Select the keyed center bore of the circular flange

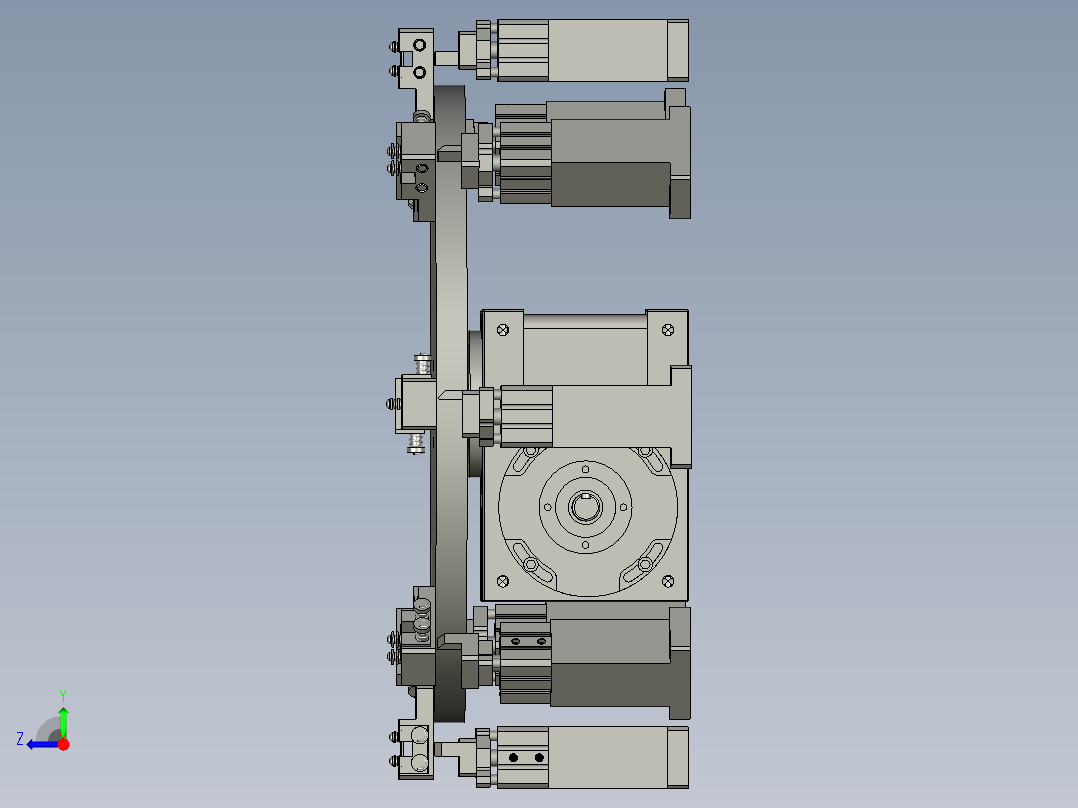pos(585,507)
